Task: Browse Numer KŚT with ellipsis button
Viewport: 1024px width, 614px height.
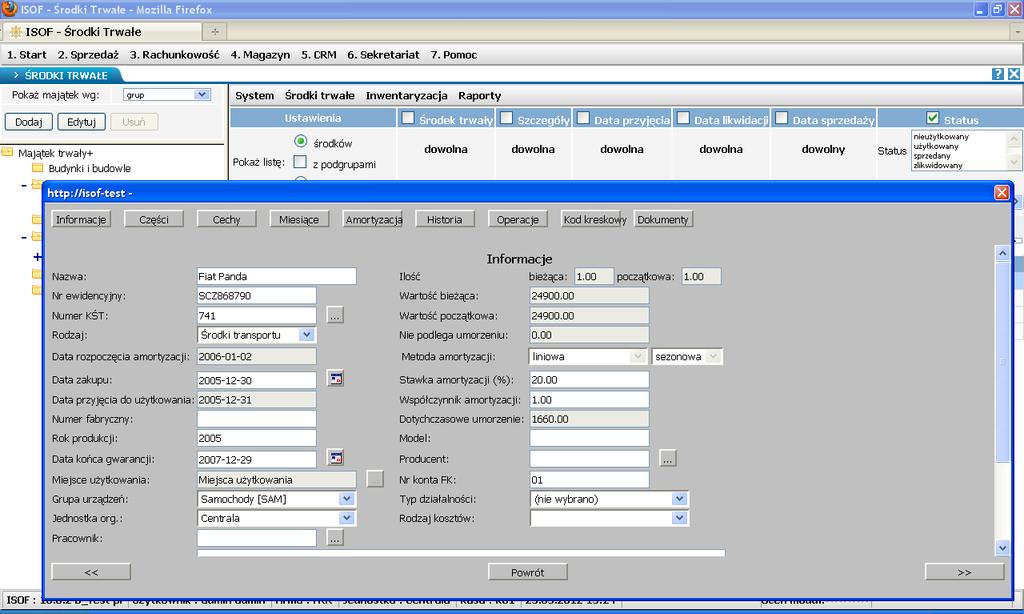Action: (x=335, y=315)
